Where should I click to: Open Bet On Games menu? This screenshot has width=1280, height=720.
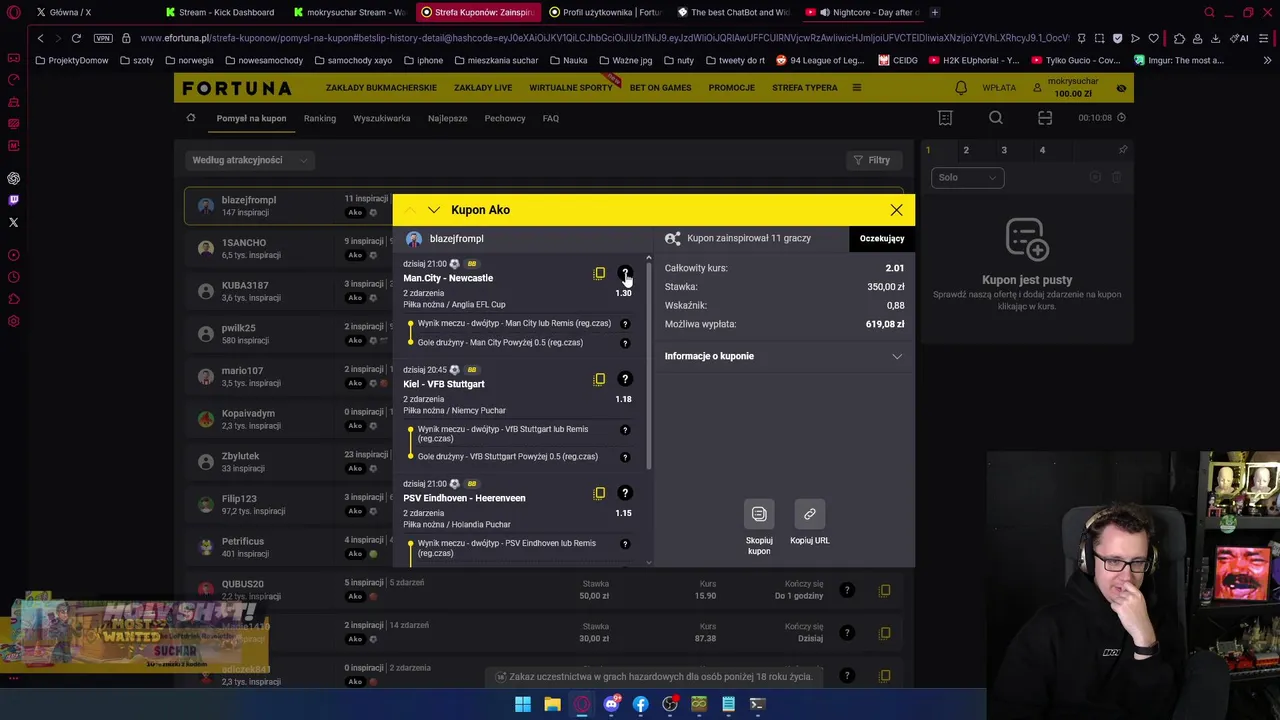(660, 88)
